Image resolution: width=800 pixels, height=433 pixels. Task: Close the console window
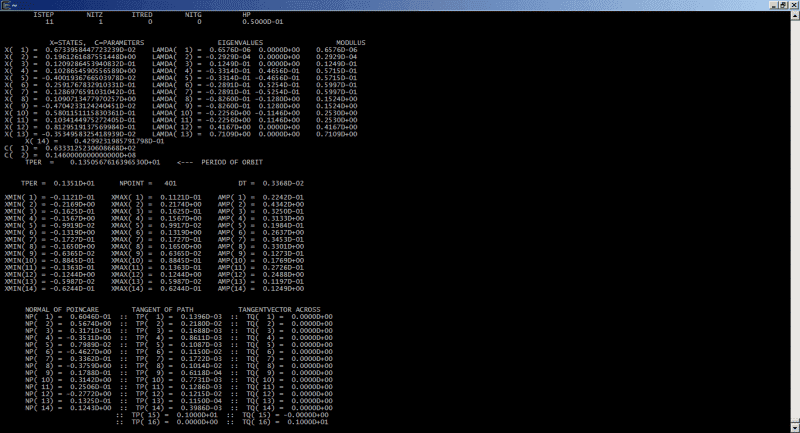point(792,3)
